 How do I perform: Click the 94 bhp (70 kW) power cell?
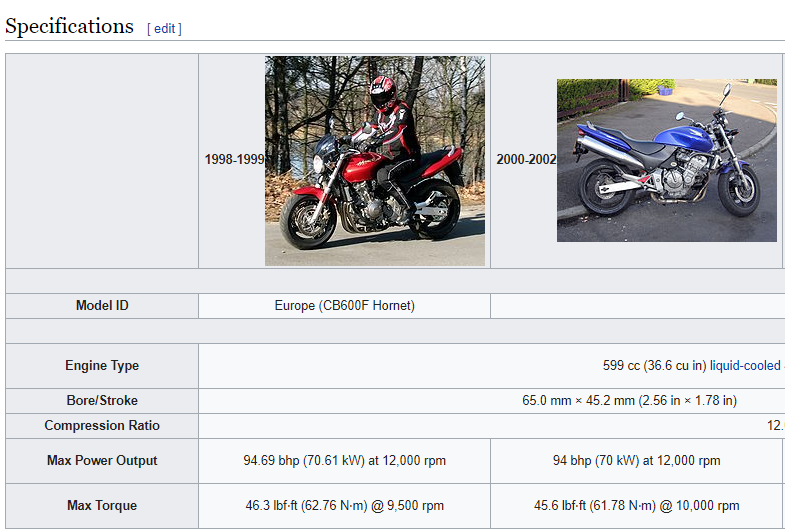click(636, 461)
